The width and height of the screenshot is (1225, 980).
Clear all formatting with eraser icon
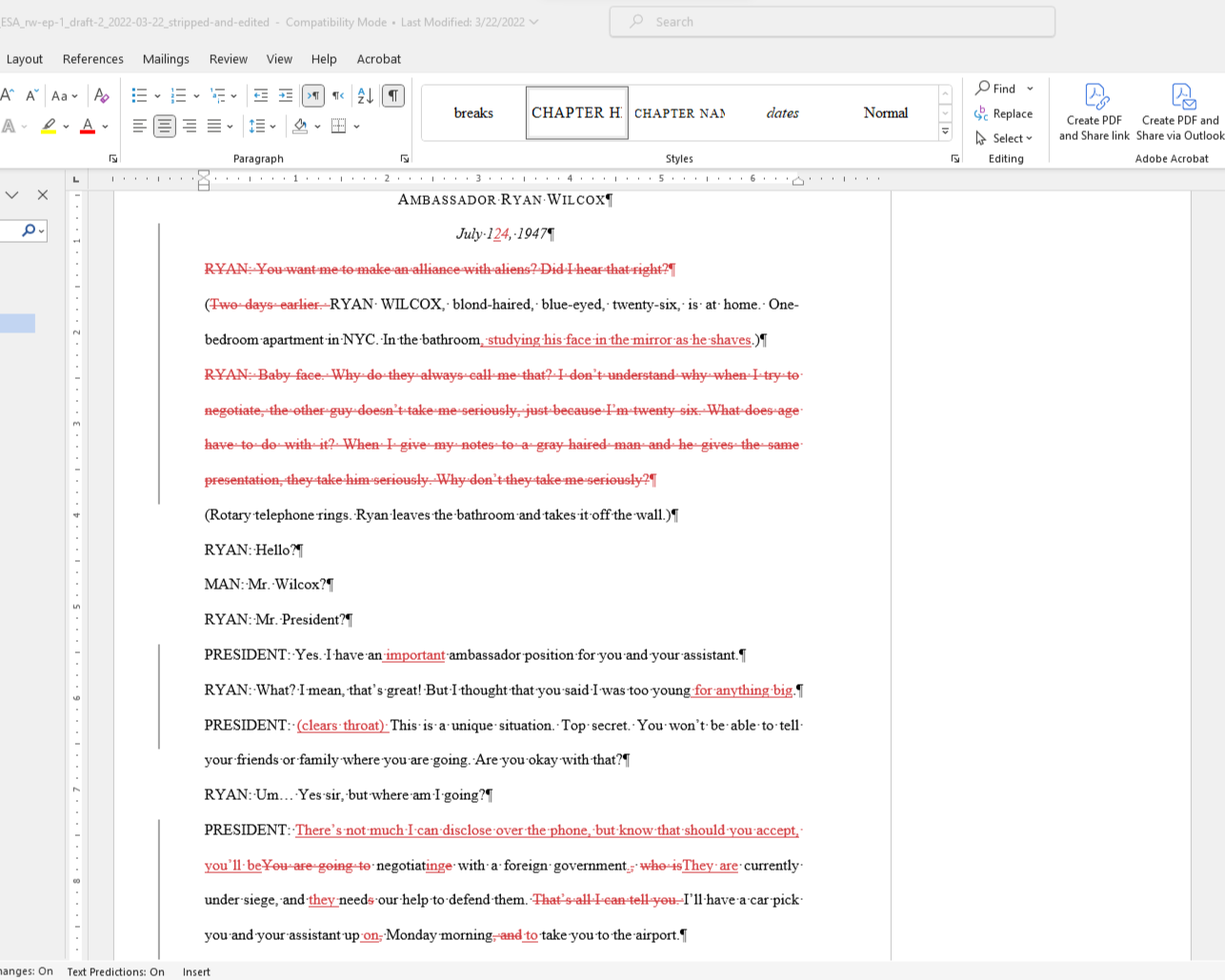[102, 95]
